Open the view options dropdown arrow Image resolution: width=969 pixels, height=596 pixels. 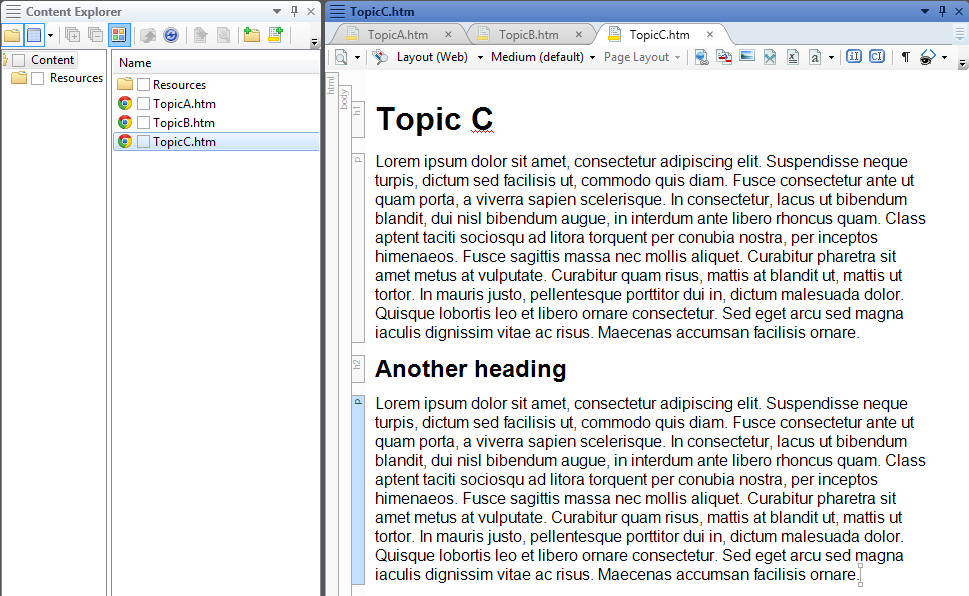[51, 35]
